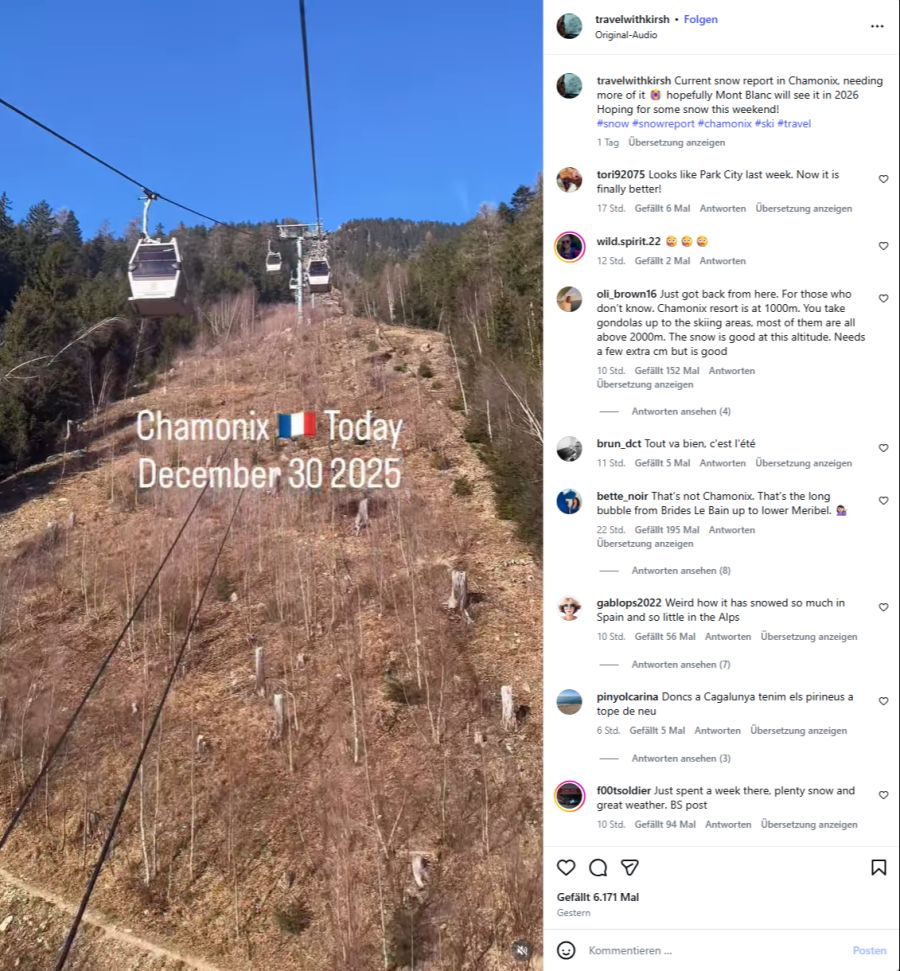The height and width of the screenshot is (971, 900).
Task: Open the three-dot more options menu
Action: (x=877, y=26)
